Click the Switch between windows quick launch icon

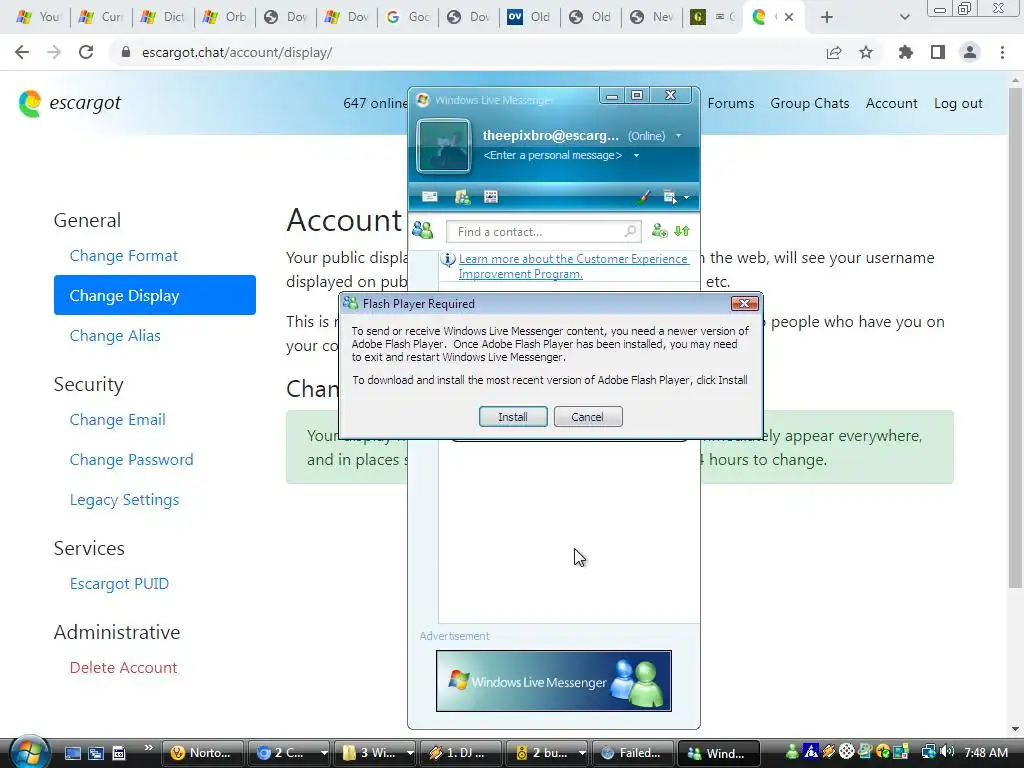[x=96, y=753]
